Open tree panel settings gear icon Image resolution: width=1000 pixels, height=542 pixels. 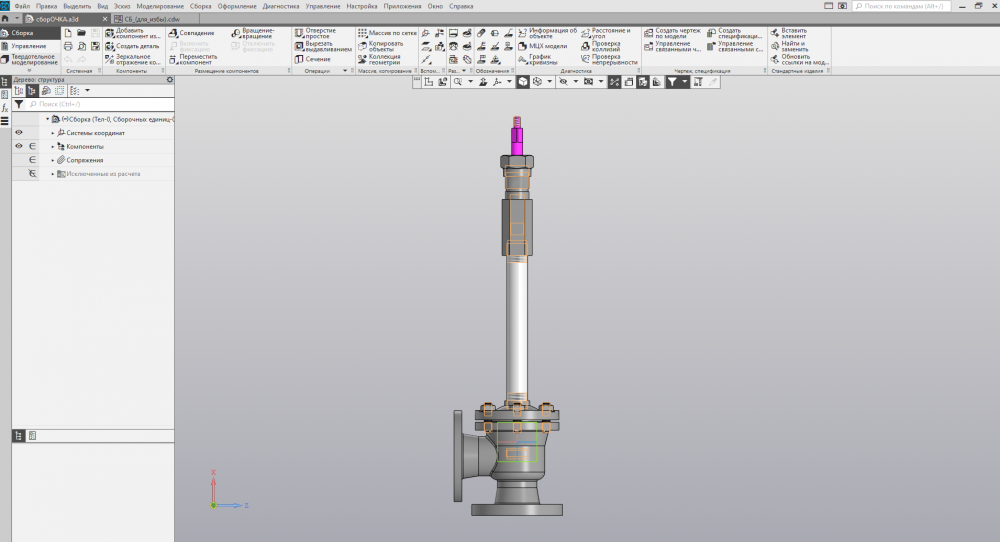169,80
